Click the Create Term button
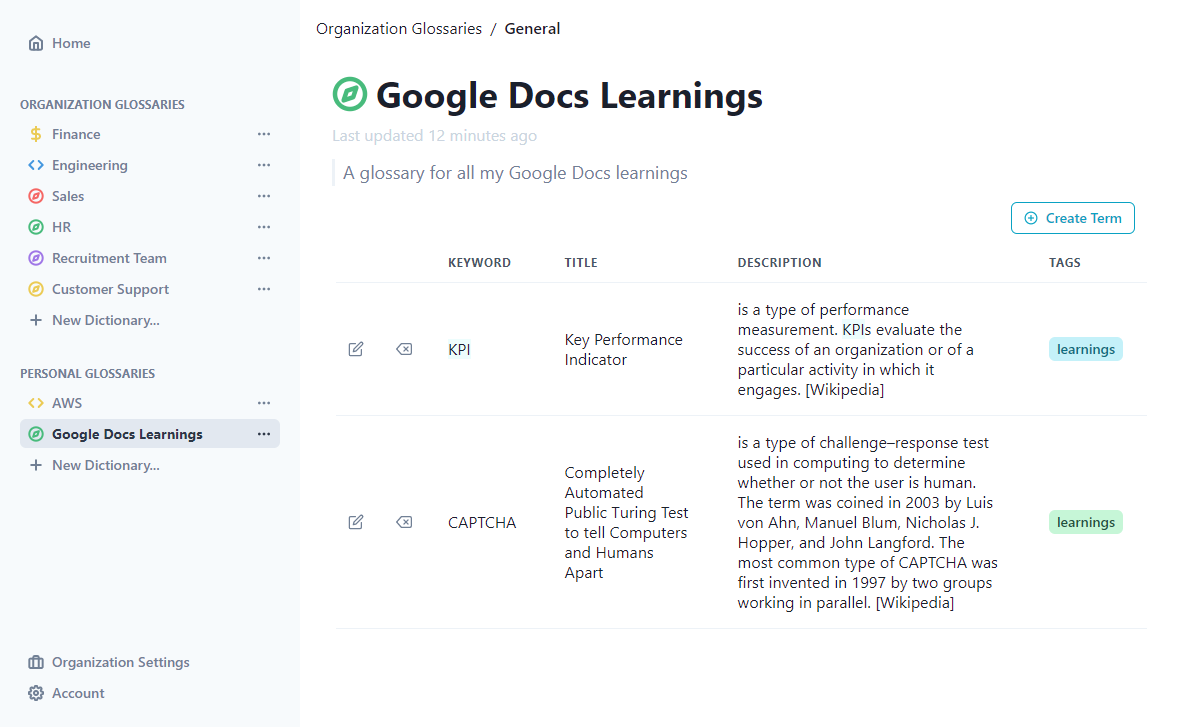The image size is (1183, 727). tap(1072, 218)
